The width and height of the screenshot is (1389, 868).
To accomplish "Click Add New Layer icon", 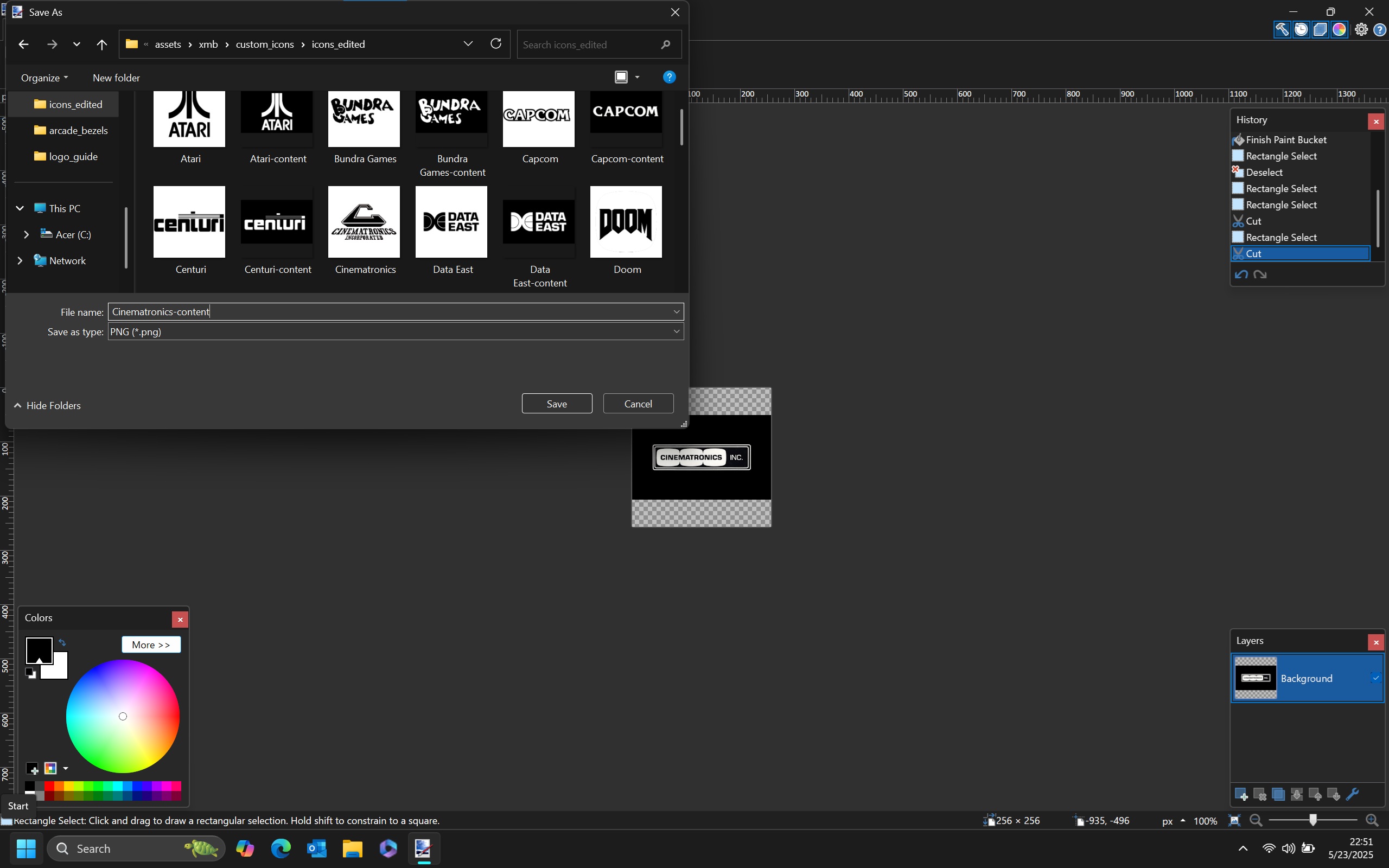I will (x=1240, y=795).
